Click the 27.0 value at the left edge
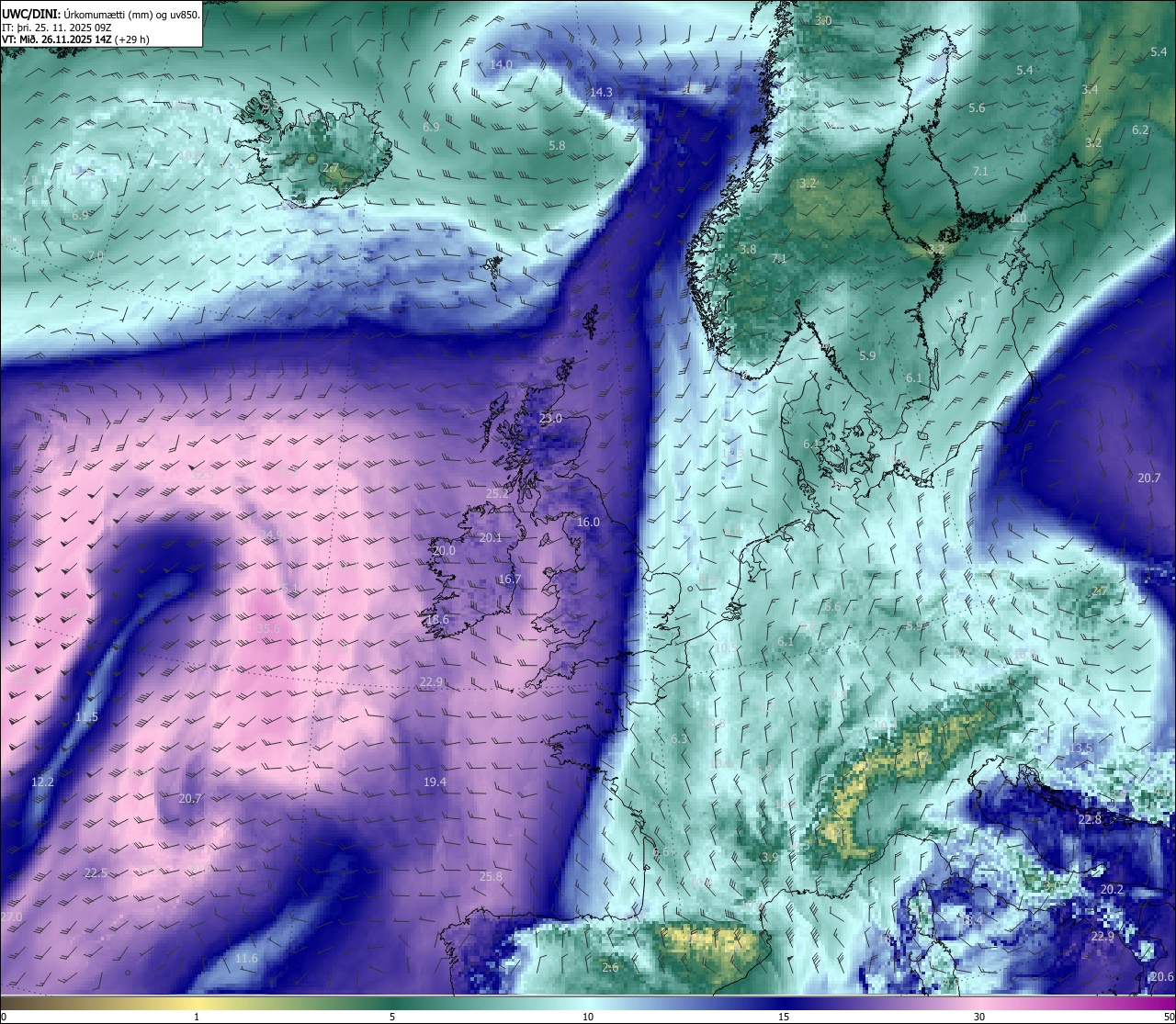Viewport: 1176px width, 1024px height. click(x=11, y=917)
